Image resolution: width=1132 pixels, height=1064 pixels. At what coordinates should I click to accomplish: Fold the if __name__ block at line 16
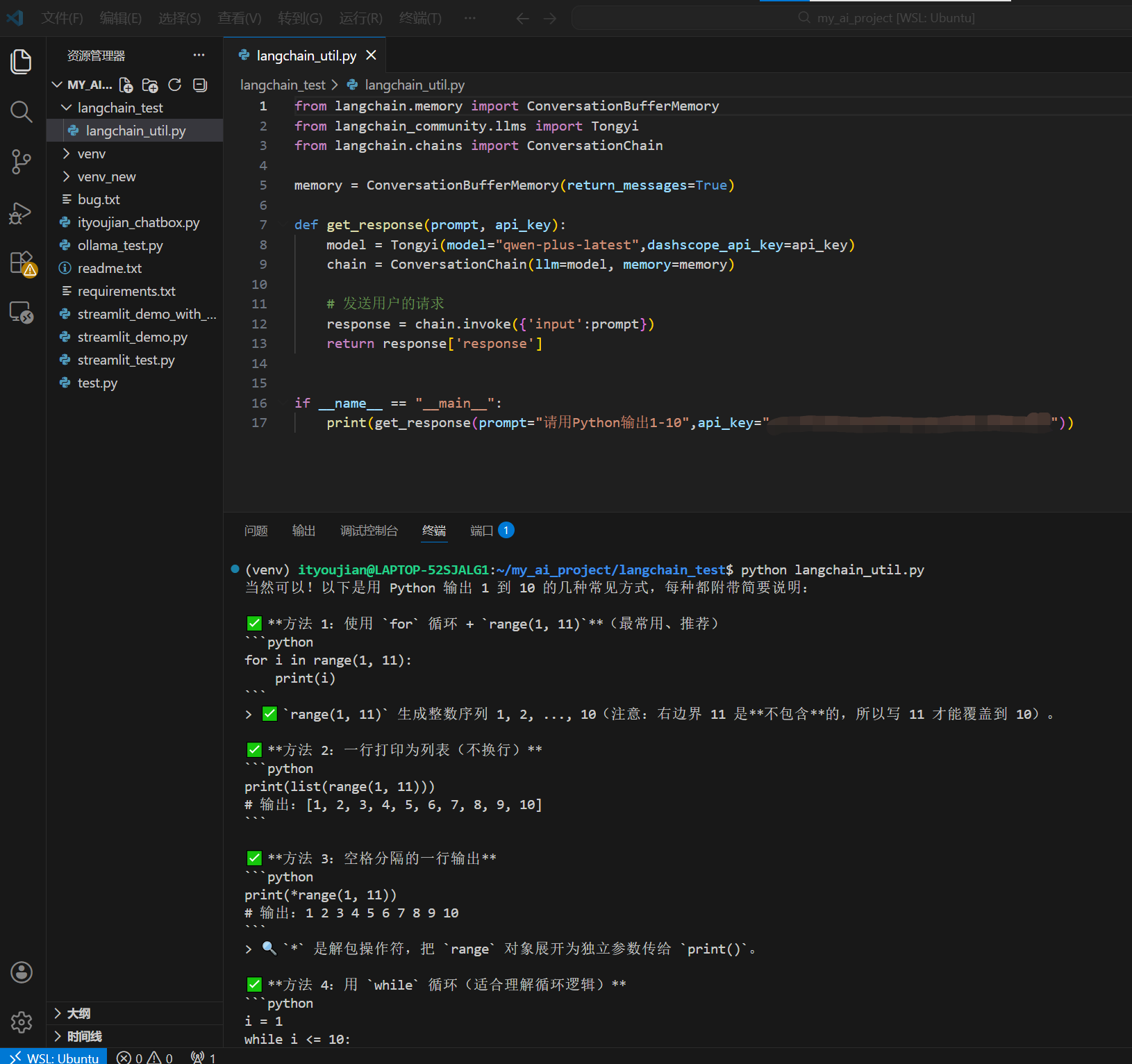[x=281, y=403]
